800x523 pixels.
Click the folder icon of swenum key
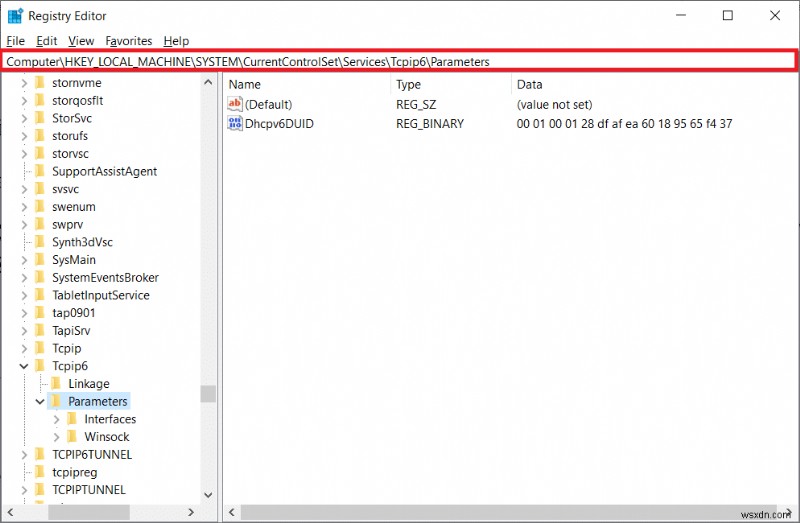pos(40,207)
